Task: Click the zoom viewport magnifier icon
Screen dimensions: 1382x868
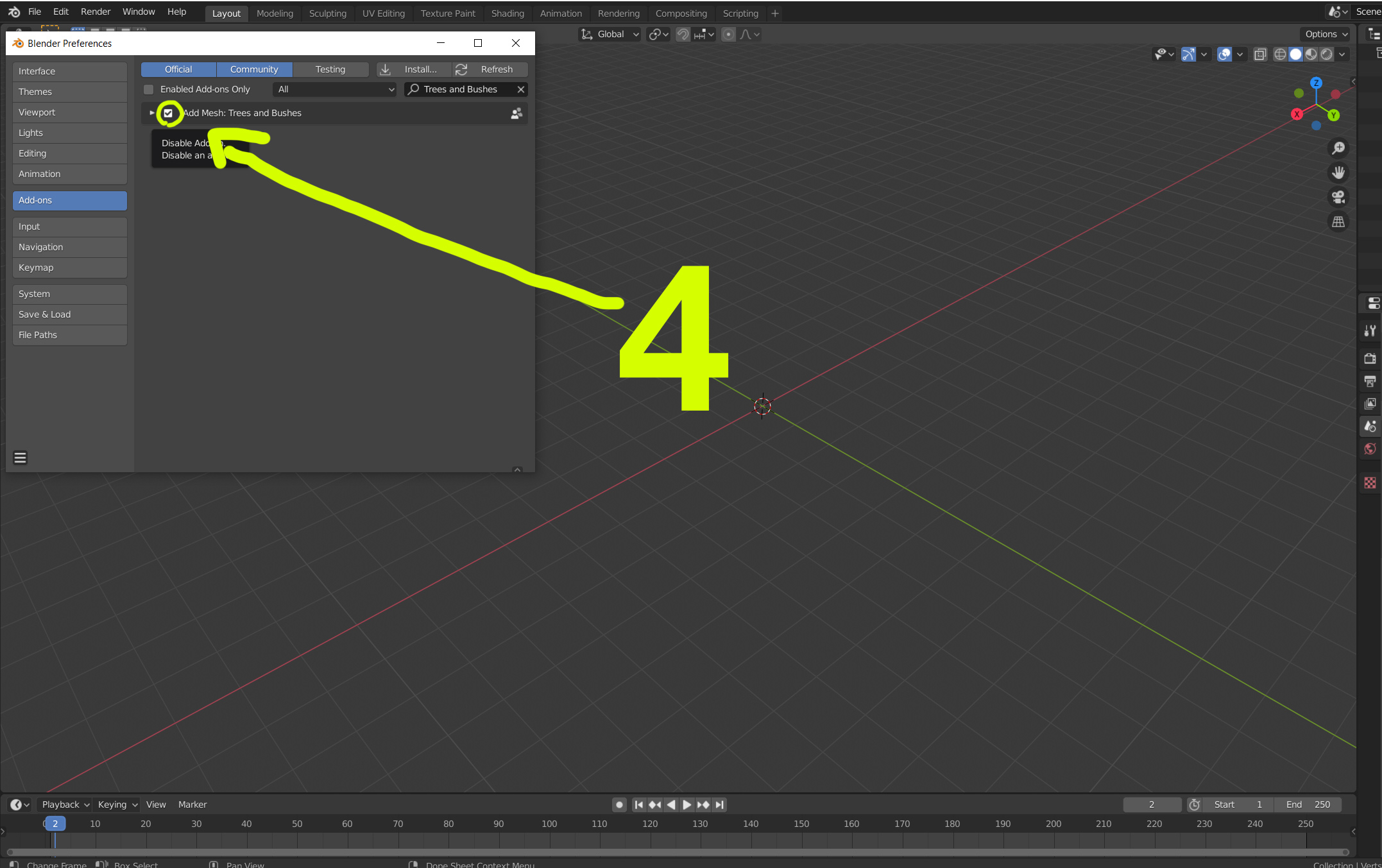Action: pyautogui.click(x=1338, y=148)
